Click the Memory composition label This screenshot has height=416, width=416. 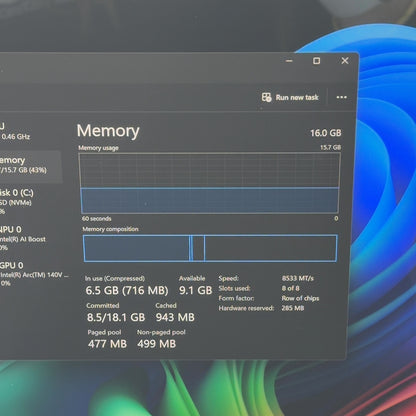pyautogui.click(x=110, y=229)
